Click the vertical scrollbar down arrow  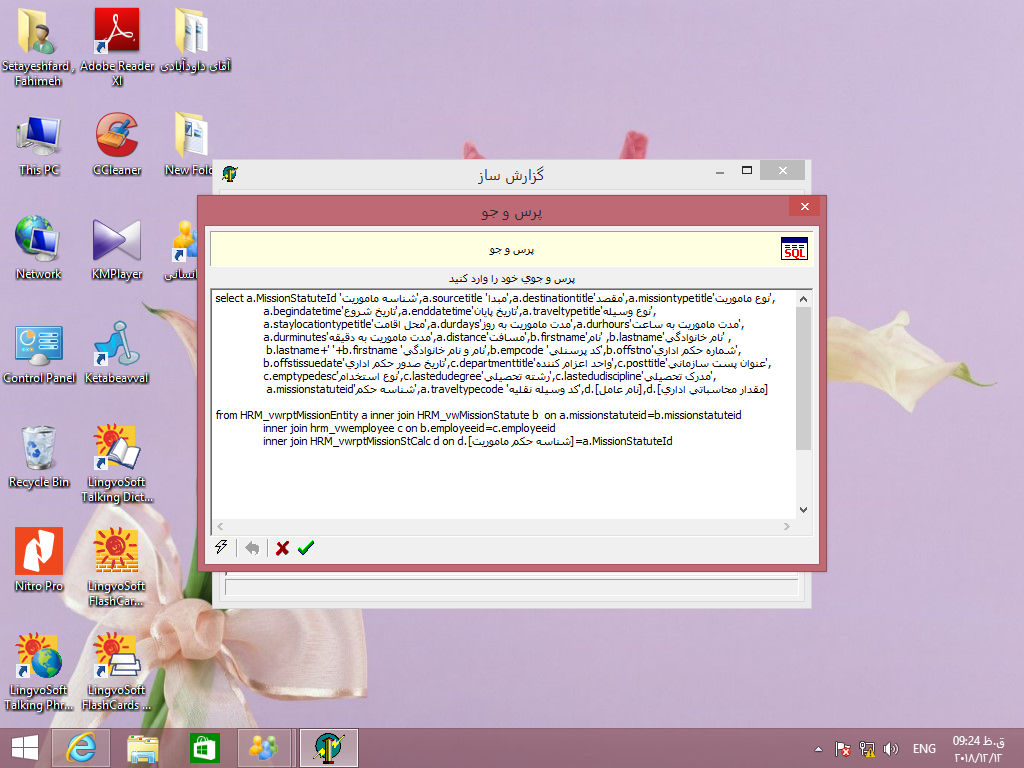[x=803, y=510]
